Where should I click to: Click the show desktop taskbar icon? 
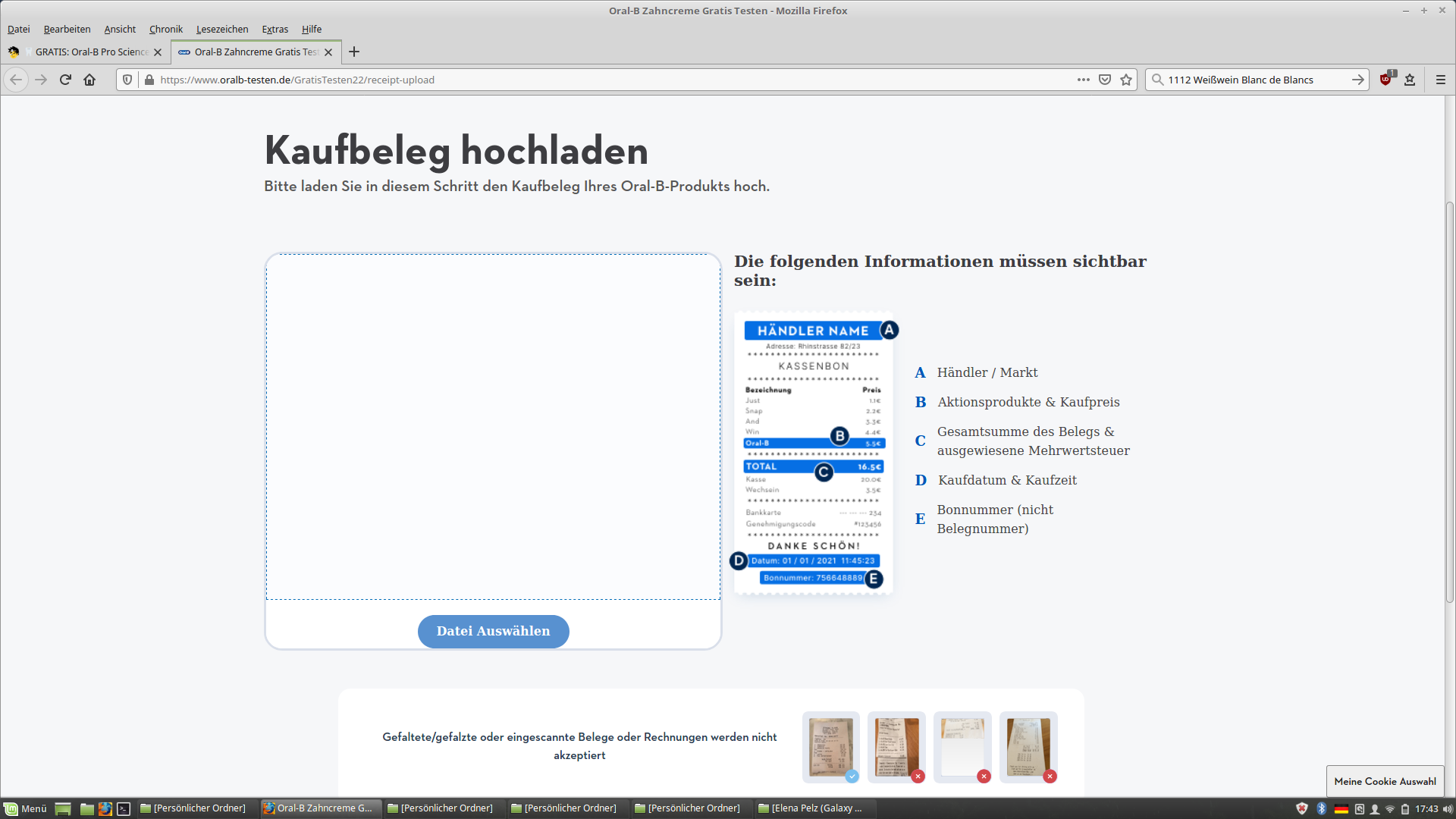point(63,808)
